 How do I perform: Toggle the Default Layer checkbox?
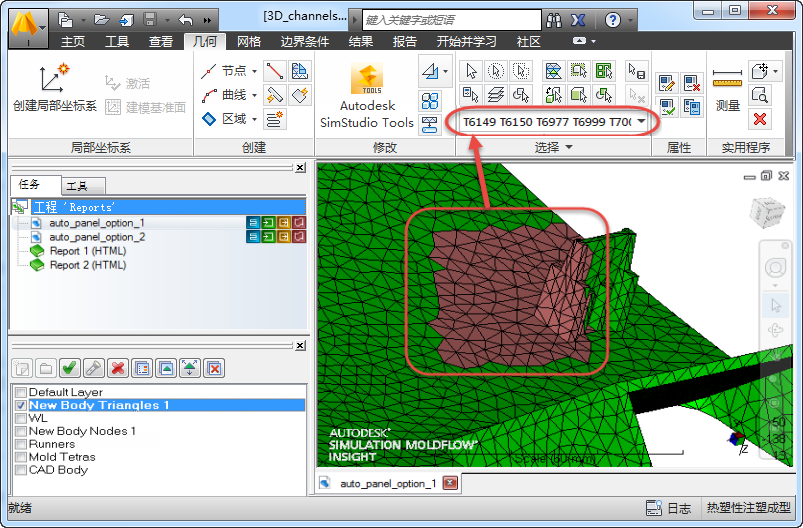20,392
